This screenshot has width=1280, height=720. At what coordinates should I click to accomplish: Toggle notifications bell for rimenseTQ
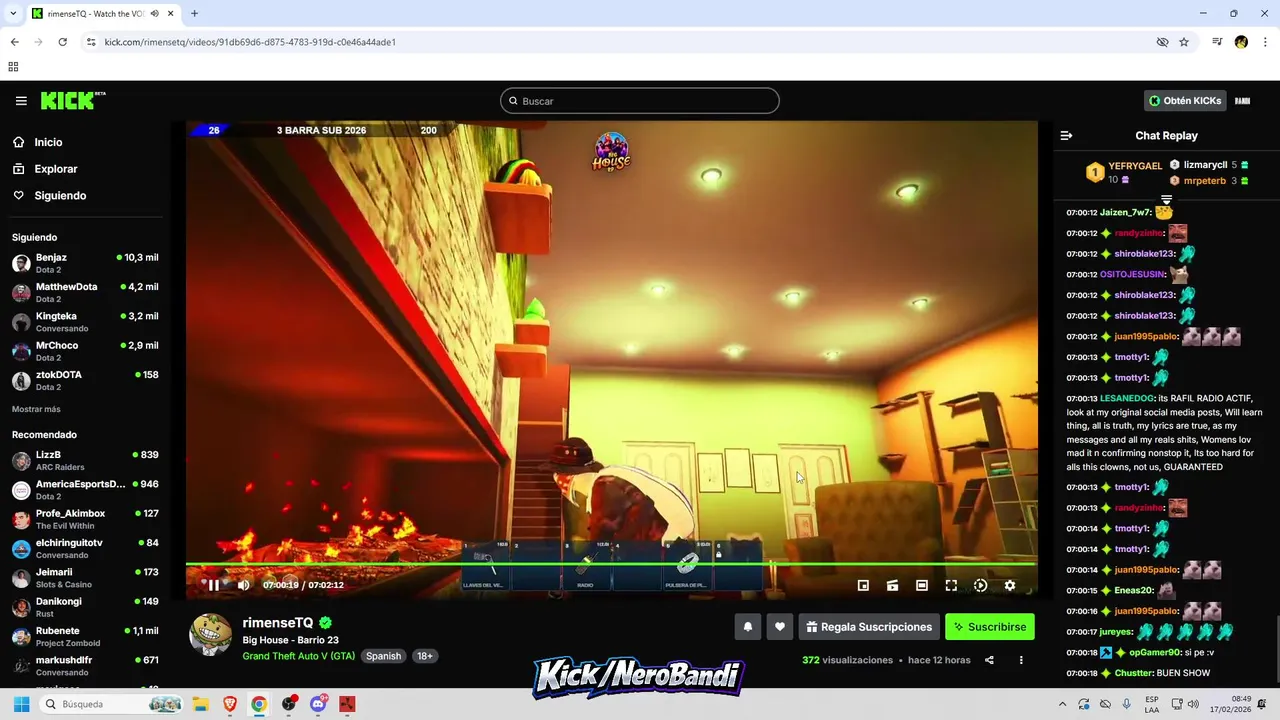[747, 627]
